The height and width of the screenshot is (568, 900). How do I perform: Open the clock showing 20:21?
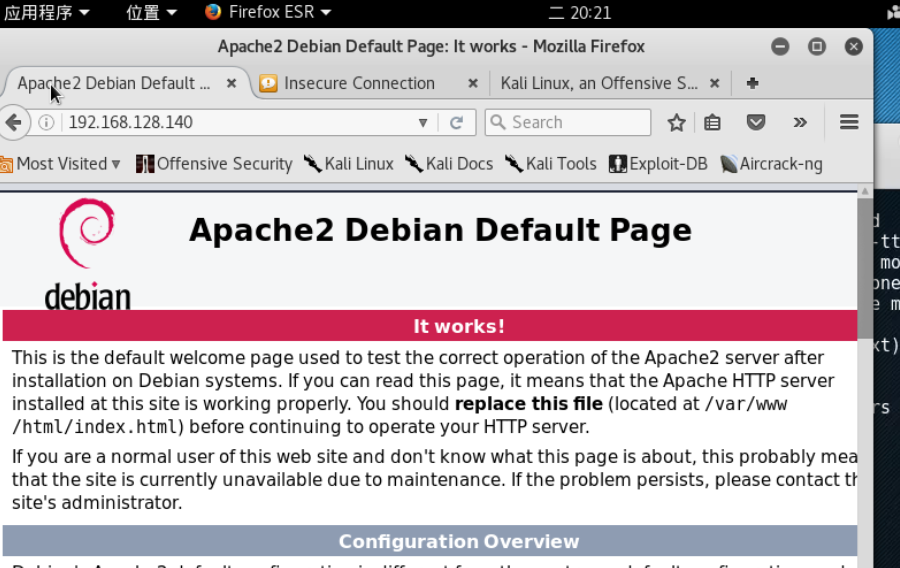coord(579,12)
